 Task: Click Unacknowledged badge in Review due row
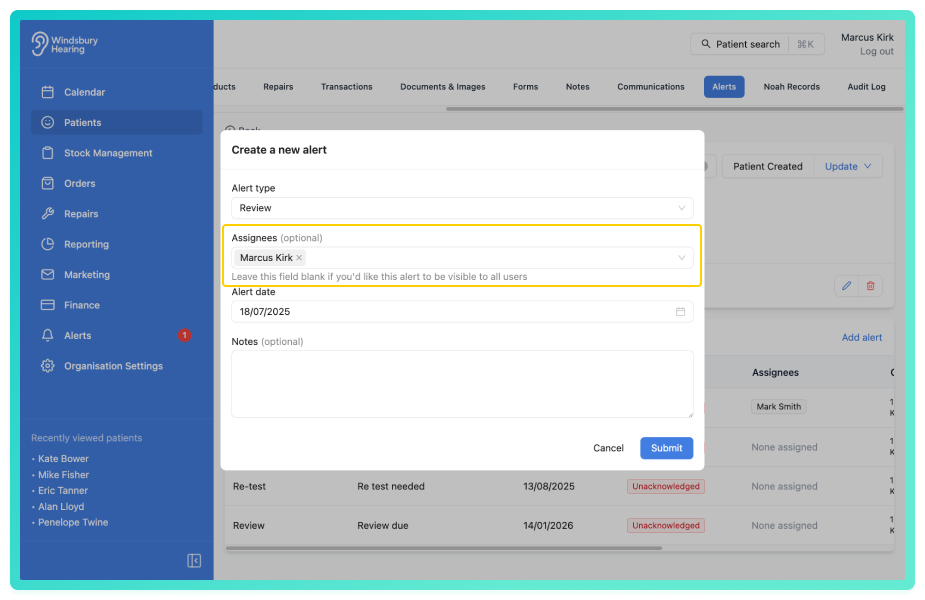pyautogui.click(x=665, y=525)
